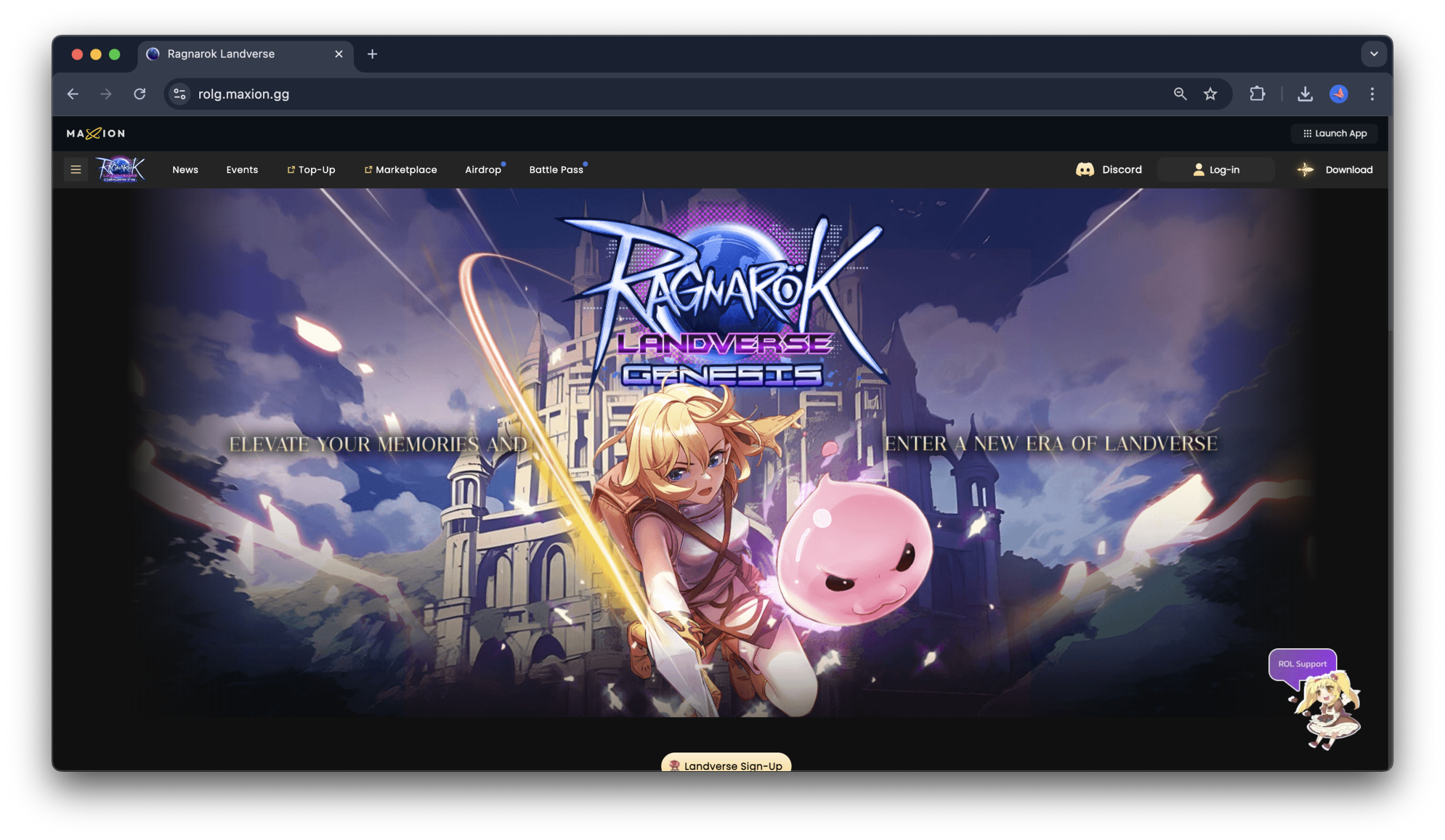Bookmark this page with the star icon
The height and width of the screenshot is (840, 1445).
tap(1210, 94)
